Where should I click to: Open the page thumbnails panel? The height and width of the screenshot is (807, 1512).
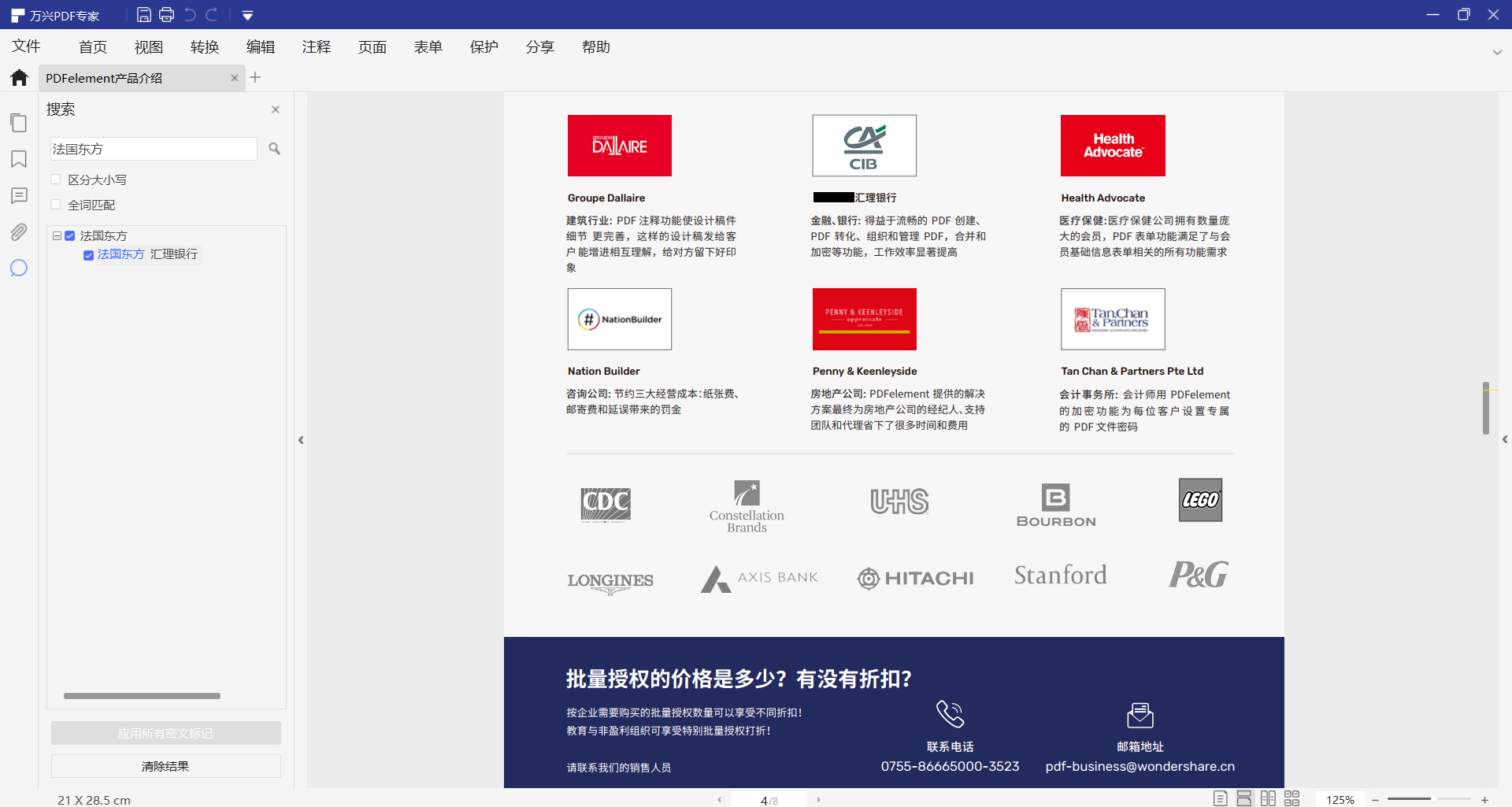tap(19, 123)
